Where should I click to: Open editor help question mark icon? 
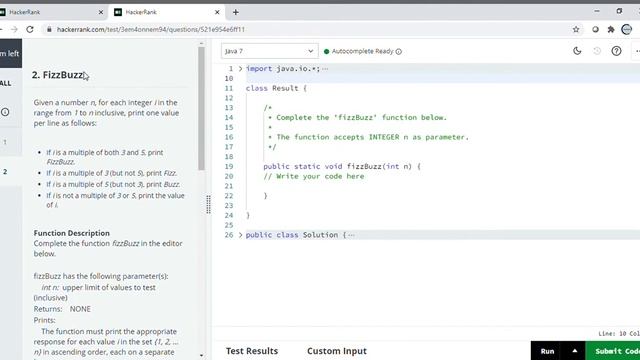pyautogui.click(x=616, y=51)
